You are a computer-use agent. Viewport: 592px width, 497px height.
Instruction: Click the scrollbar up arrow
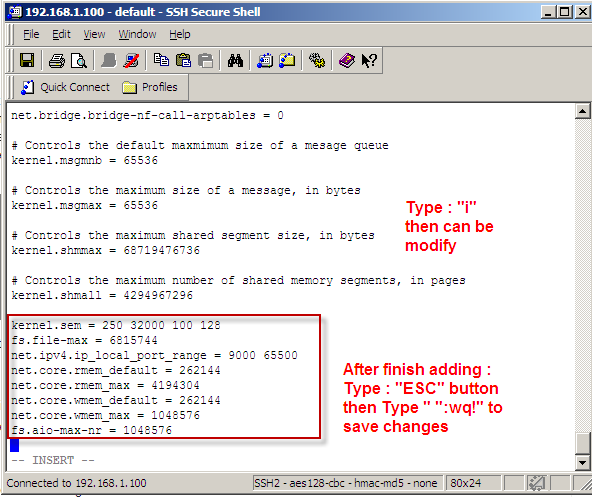[583, 111]
